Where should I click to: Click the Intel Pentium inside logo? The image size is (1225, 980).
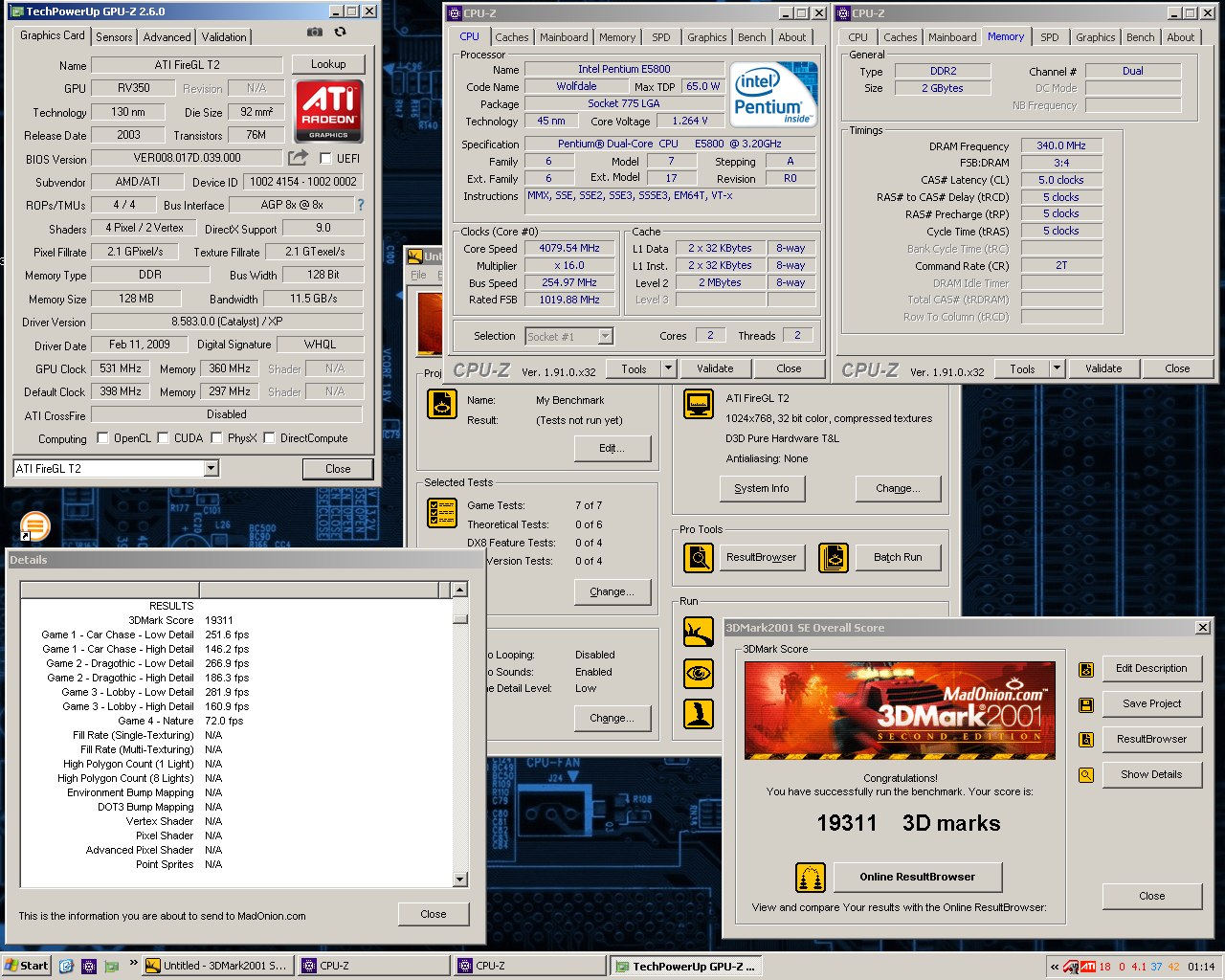(x=773, y=95)
